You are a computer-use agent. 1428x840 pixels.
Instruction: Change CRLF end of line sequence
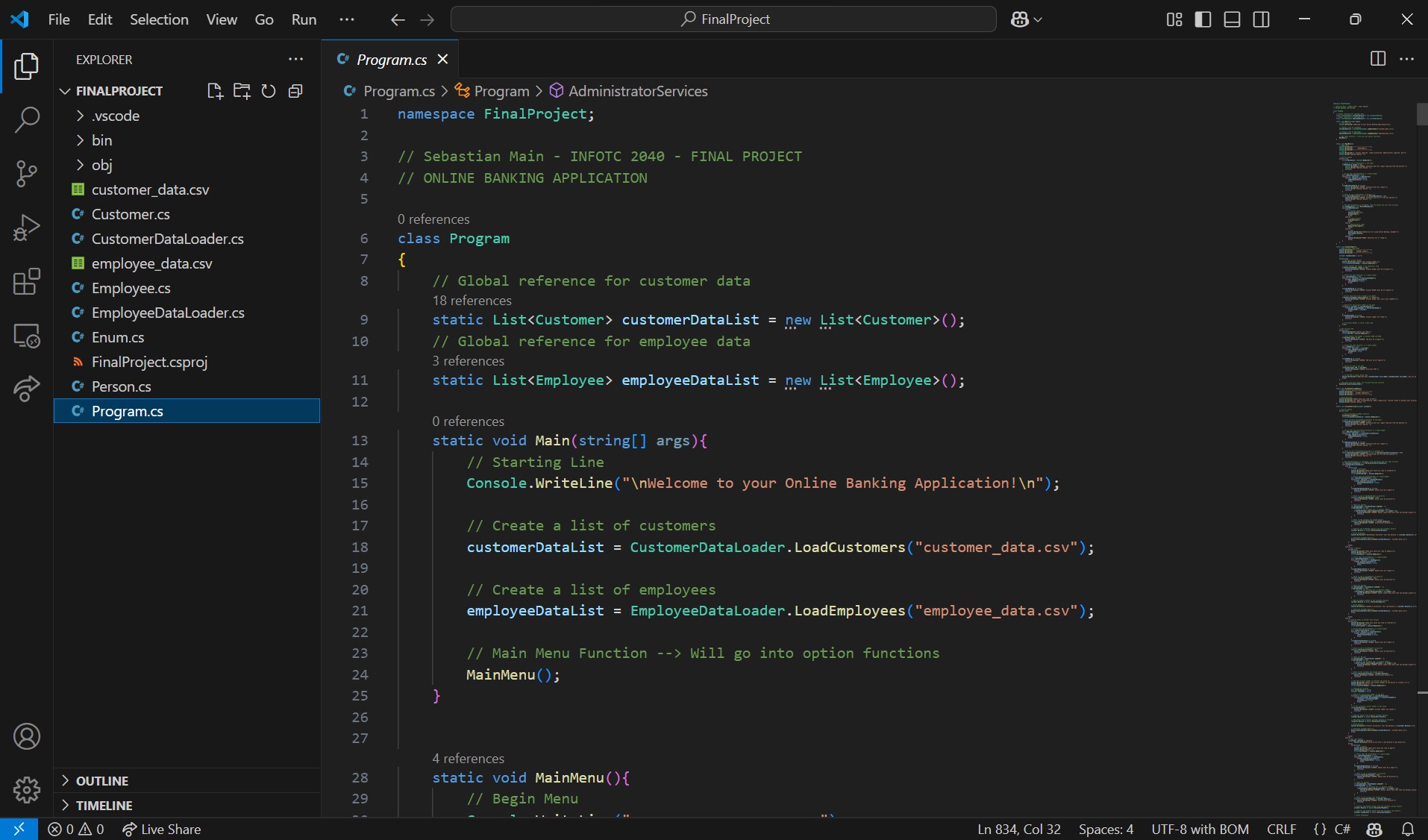[1281, 829]
